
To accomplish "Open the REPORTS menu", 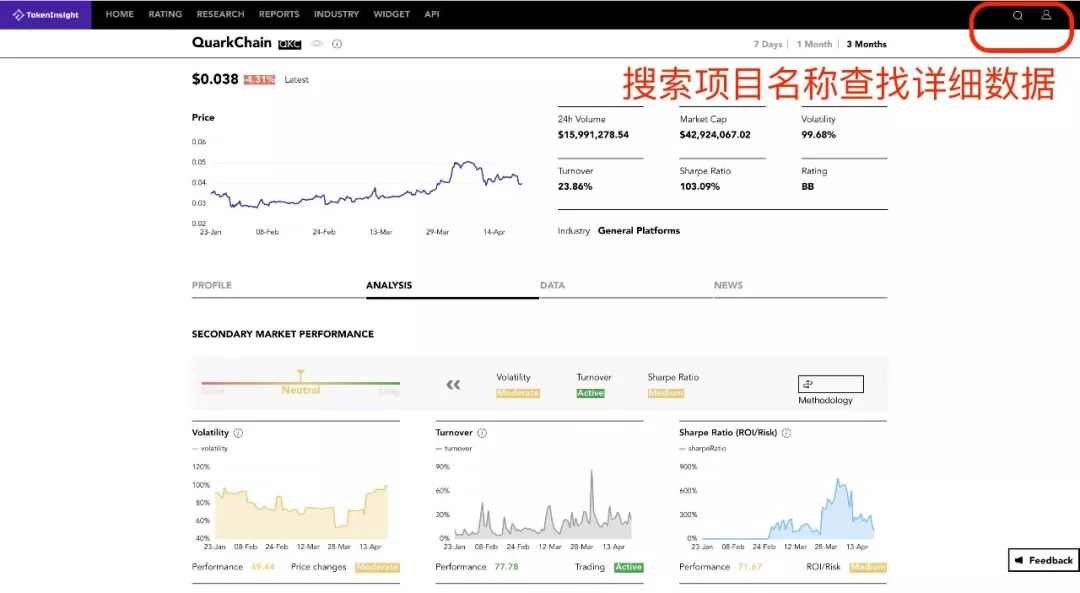I will (279, 14).
